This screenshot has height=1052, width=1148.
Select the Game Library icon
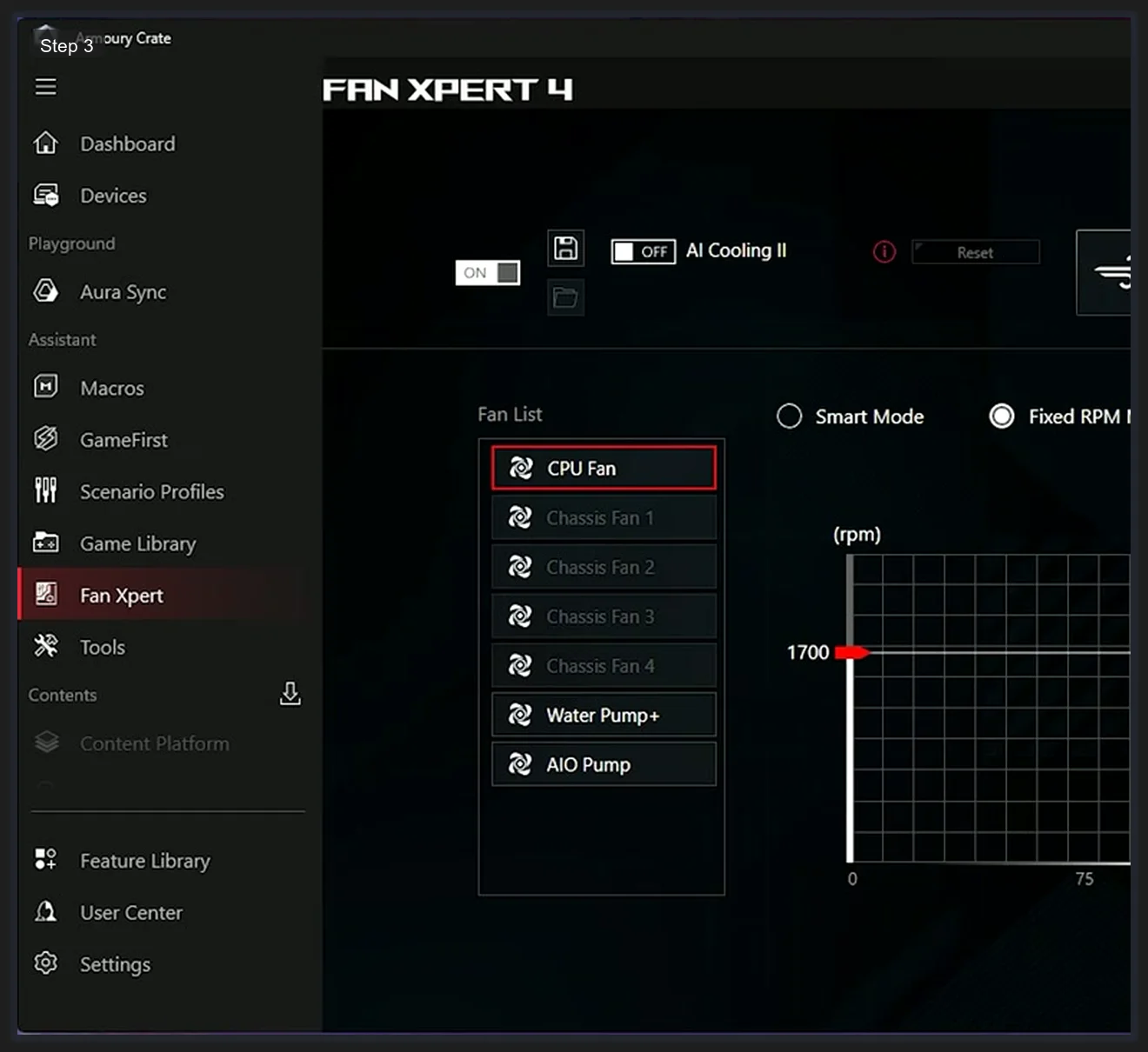coord(45,543)
